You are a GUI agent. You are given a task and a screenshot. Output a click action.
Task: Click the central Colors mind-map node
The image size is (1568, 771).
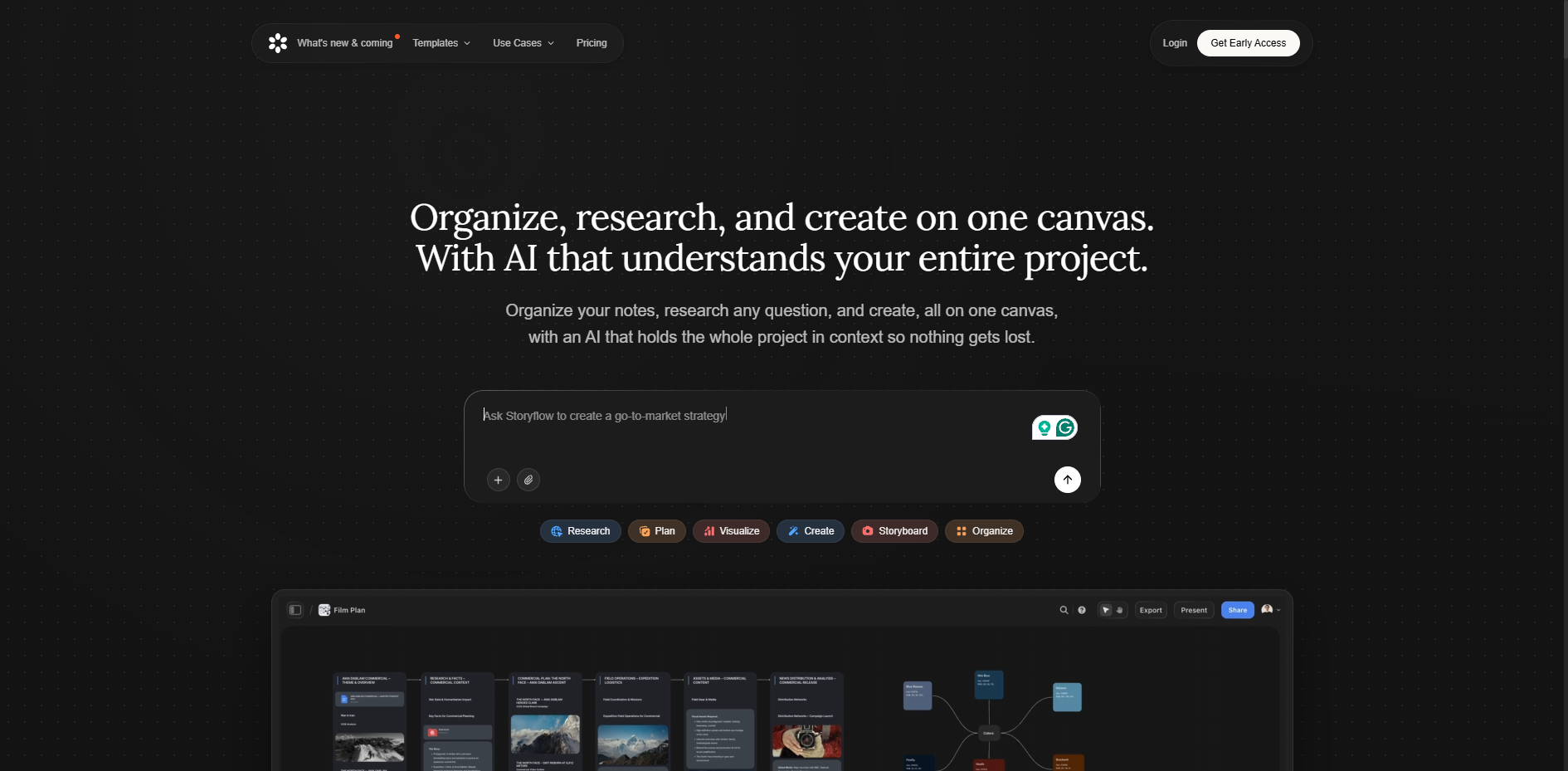click(988, 733)
